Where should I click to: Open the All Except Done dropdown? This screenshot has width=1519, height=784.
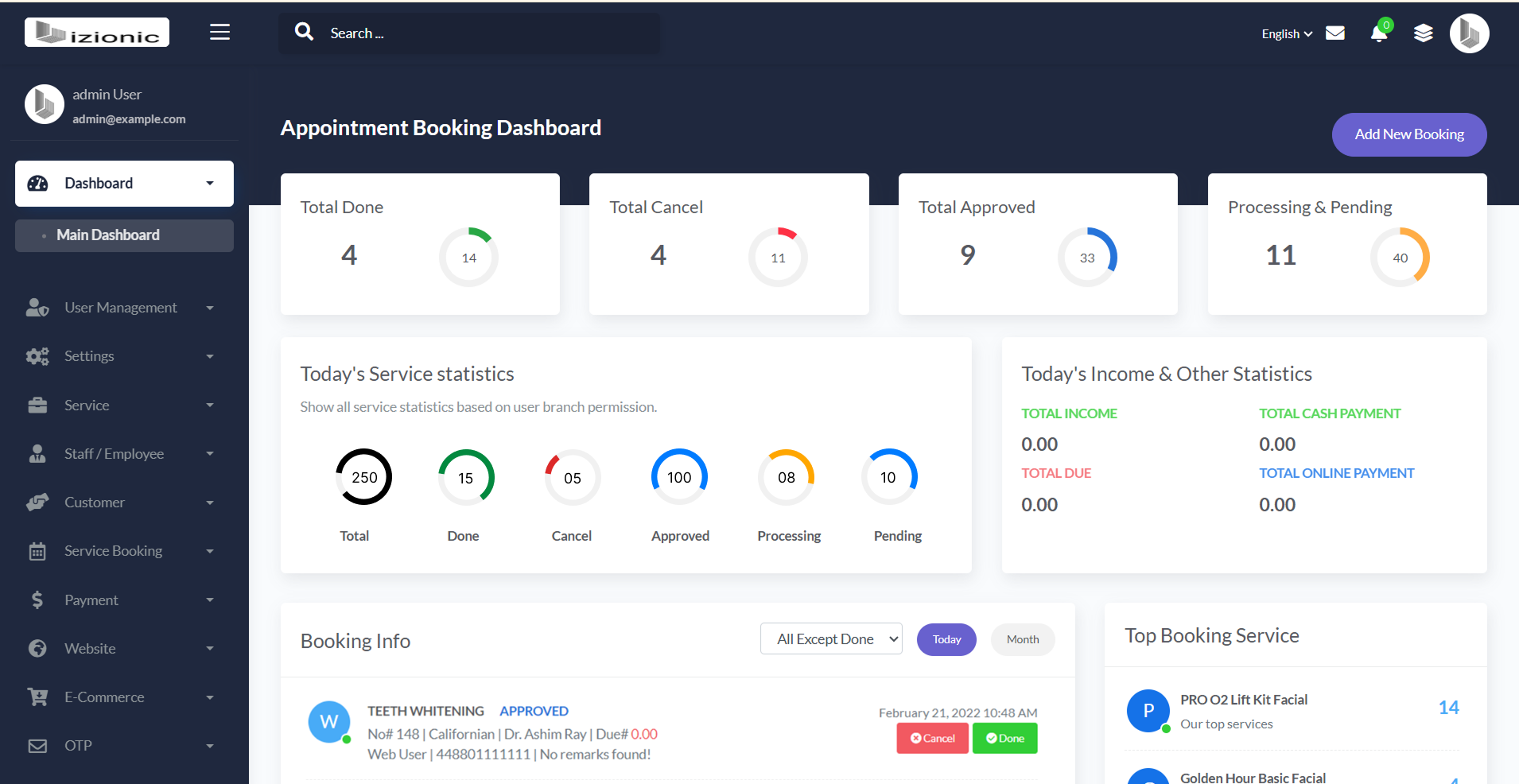pos(830,638)
